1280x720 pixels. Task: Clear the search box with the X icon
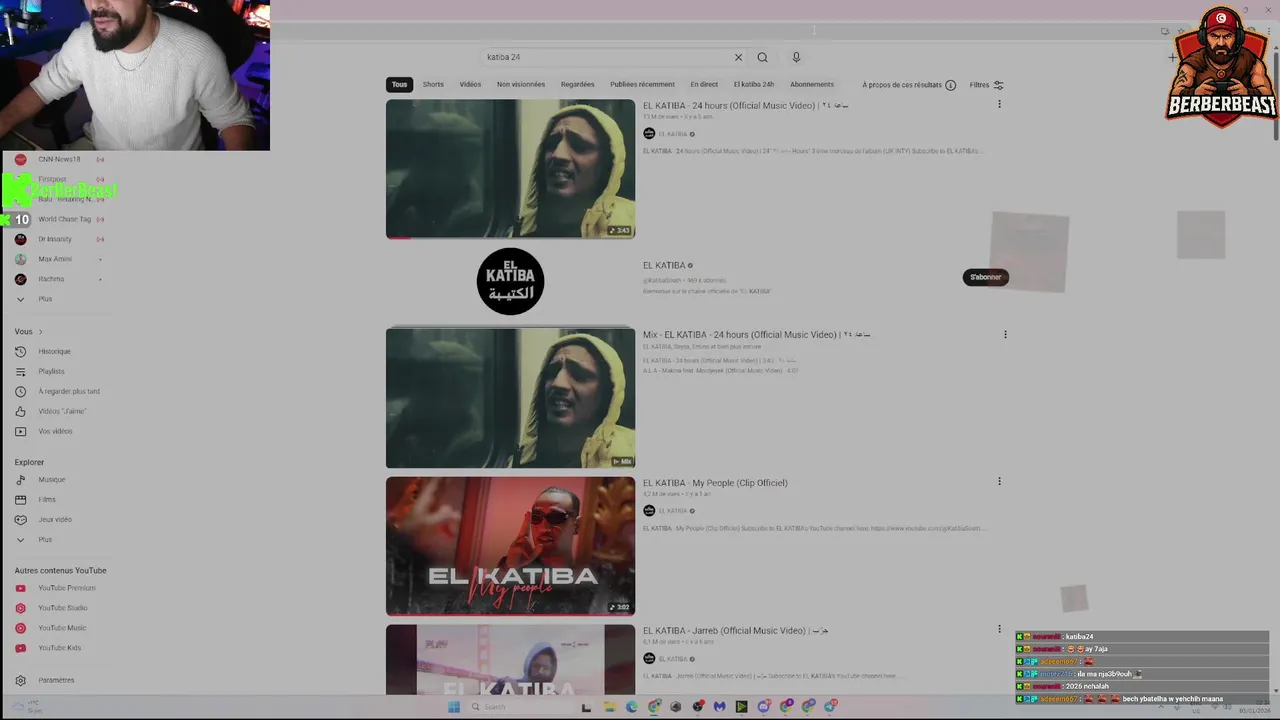tap(738, 57)
